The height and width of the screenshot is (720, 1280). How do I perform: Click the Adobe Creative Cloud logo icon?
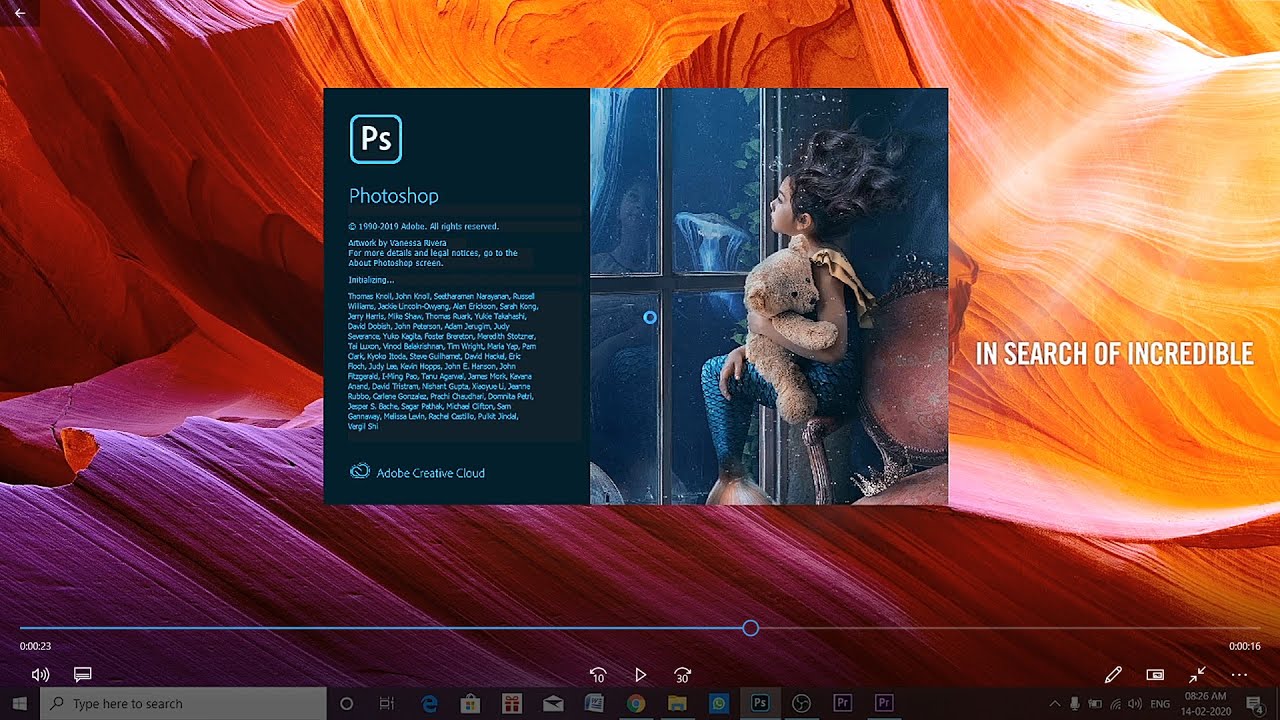(x=360, y=471)
